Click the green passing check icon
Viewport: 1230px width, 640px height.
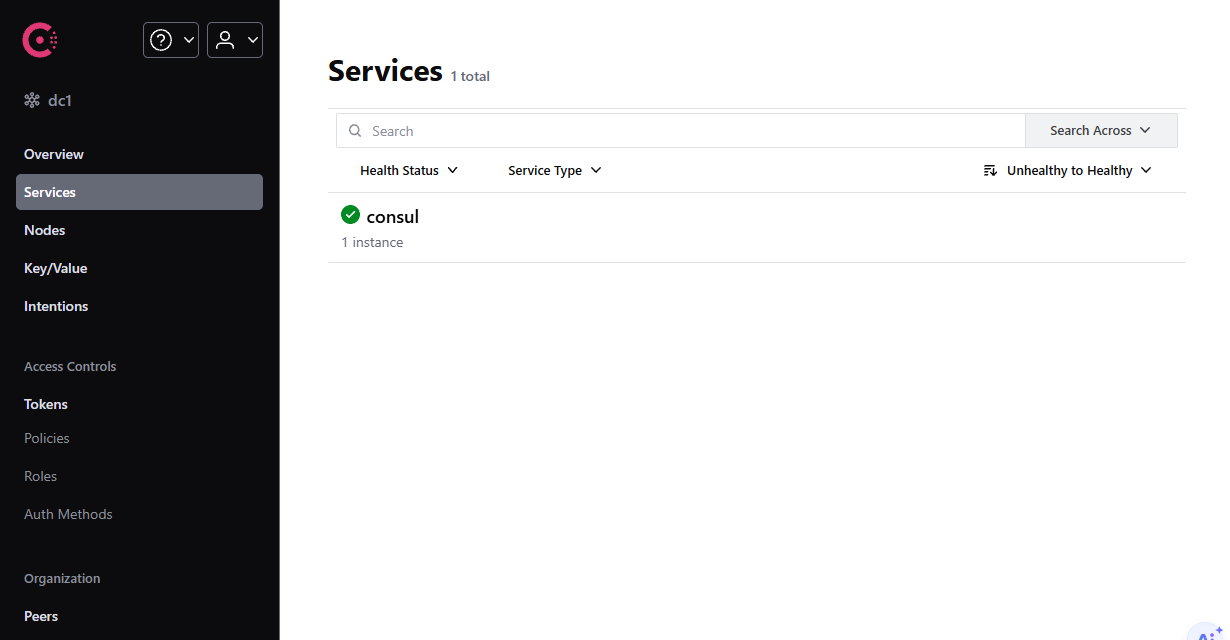[x=350, y=214]
